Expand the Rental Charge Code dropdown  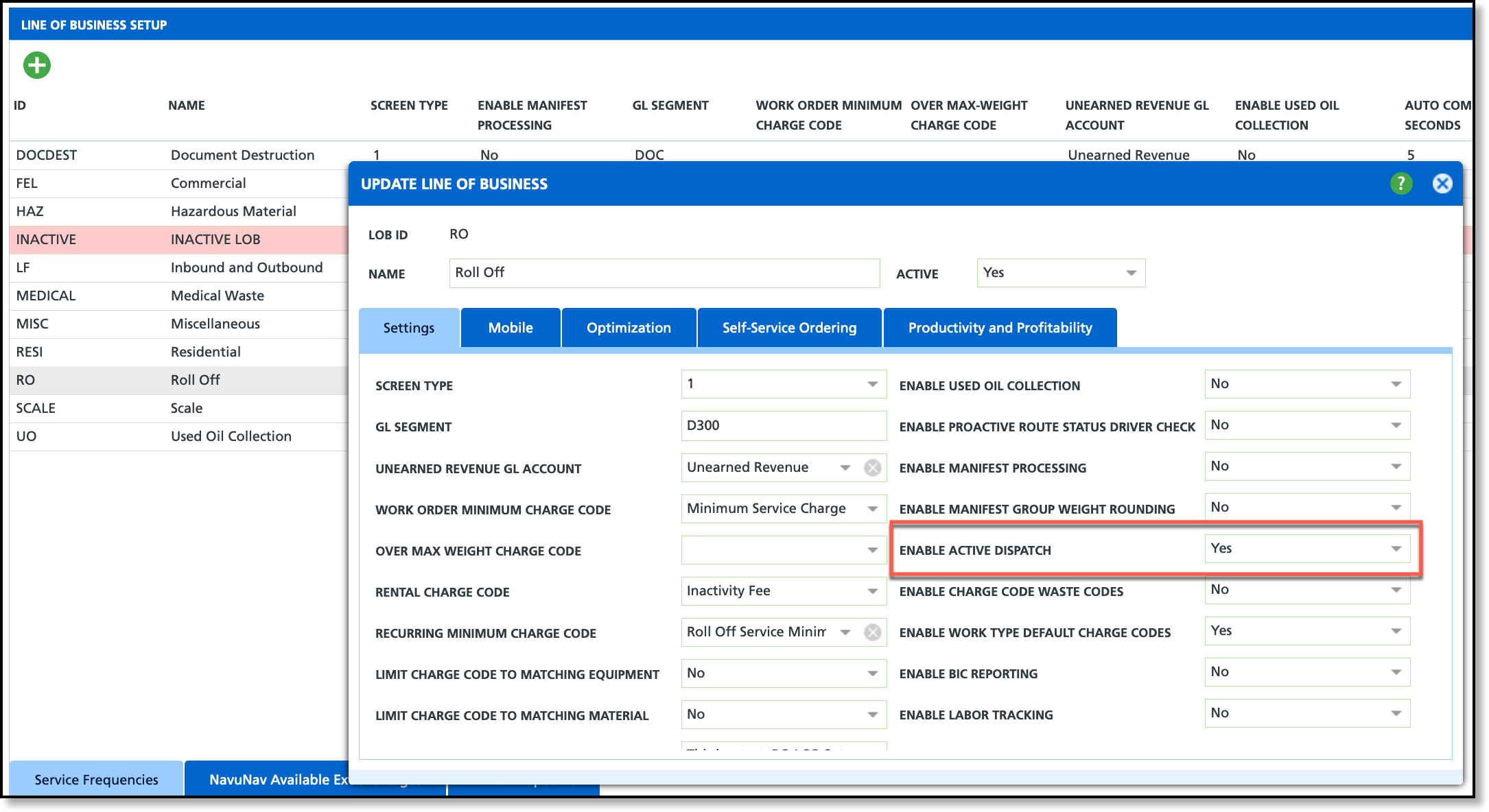872,591
